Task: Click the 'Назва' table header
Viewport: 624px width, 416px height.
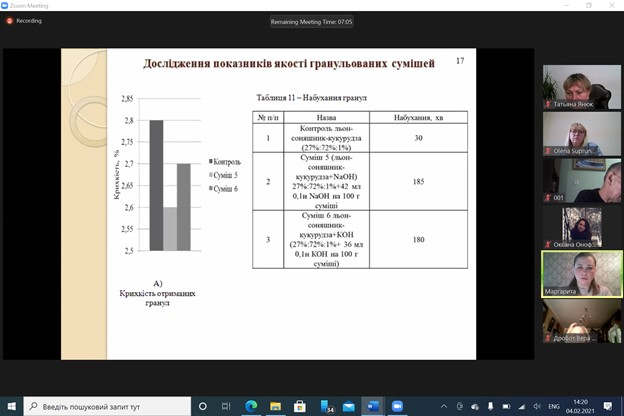Action: pos(326,117)
